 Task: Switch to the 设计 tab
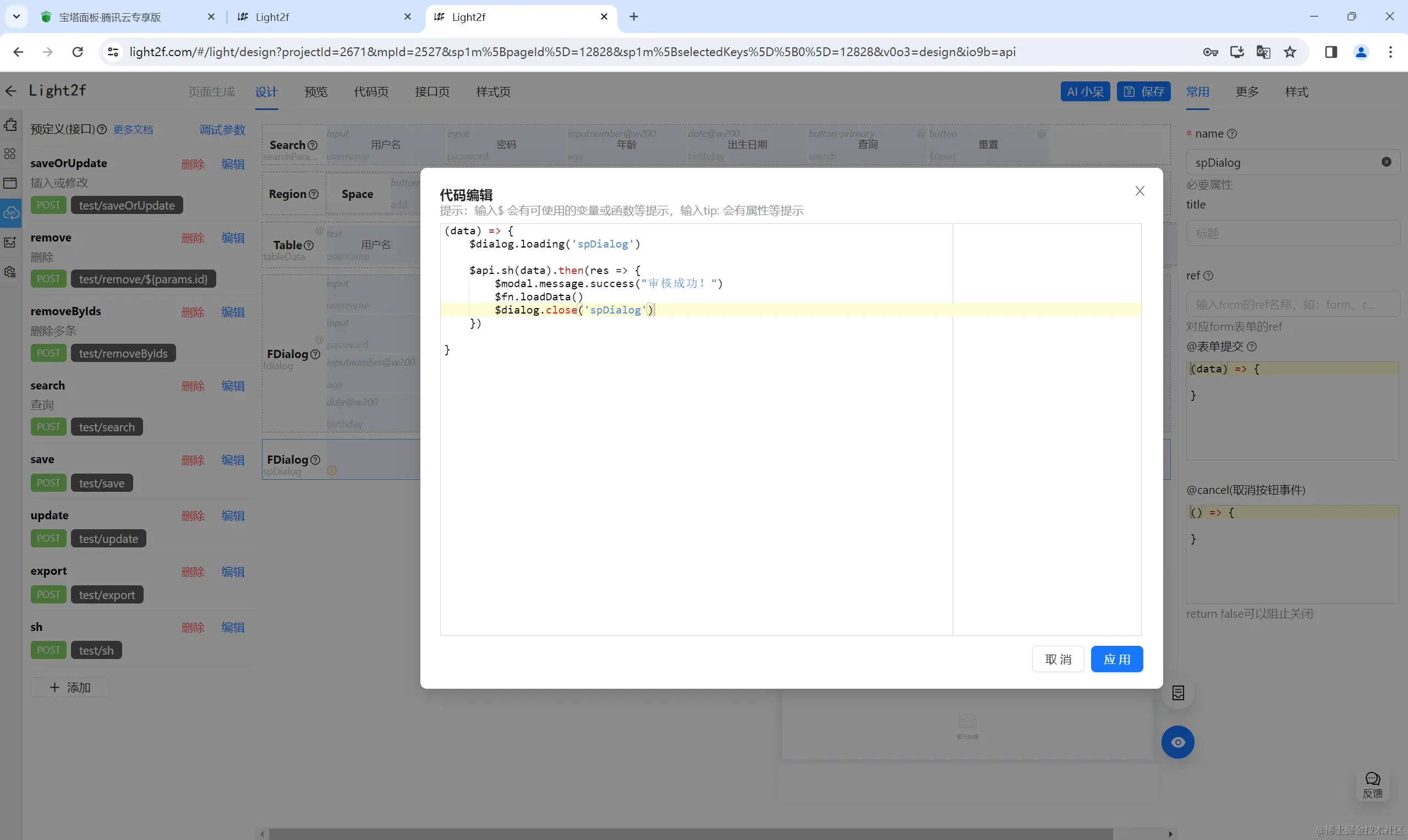coord(266,92)
